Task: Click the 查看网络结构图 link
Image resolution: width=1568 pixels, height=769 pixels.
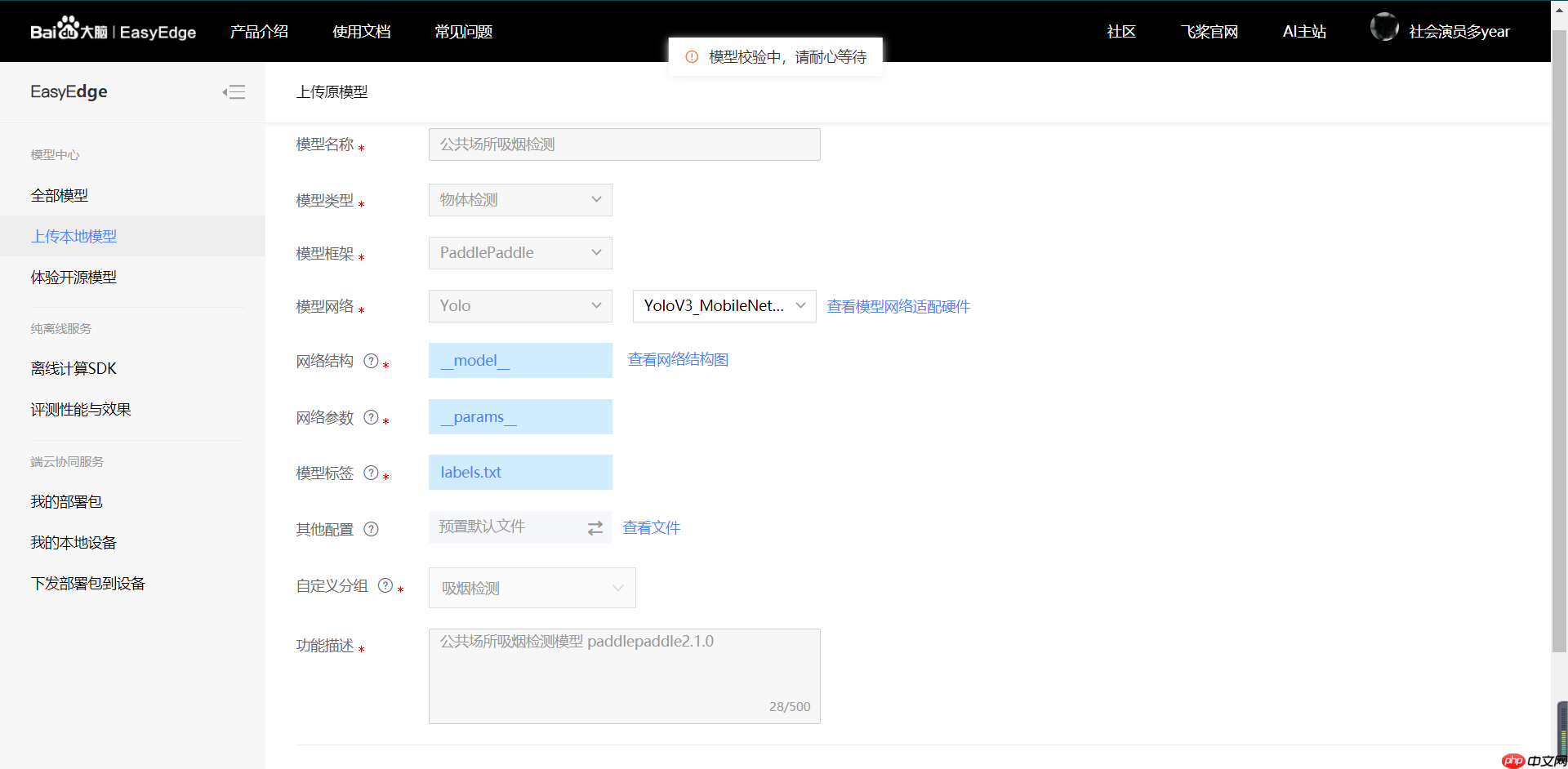Action: tap(677, 359)
